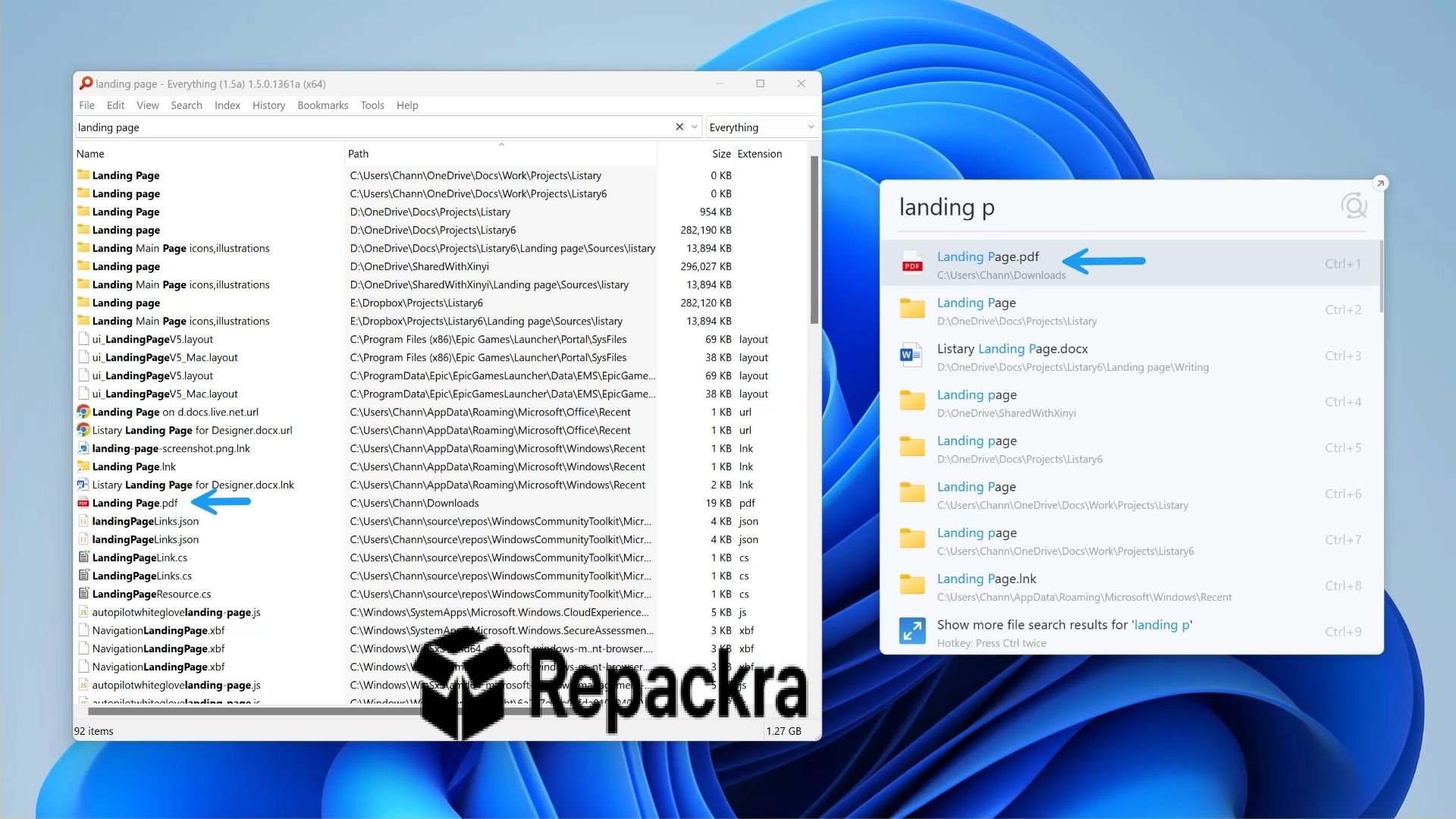Open the File menu in Everything
The height and width of the screenshot is (819, 1456).
[x=86, y=105]
